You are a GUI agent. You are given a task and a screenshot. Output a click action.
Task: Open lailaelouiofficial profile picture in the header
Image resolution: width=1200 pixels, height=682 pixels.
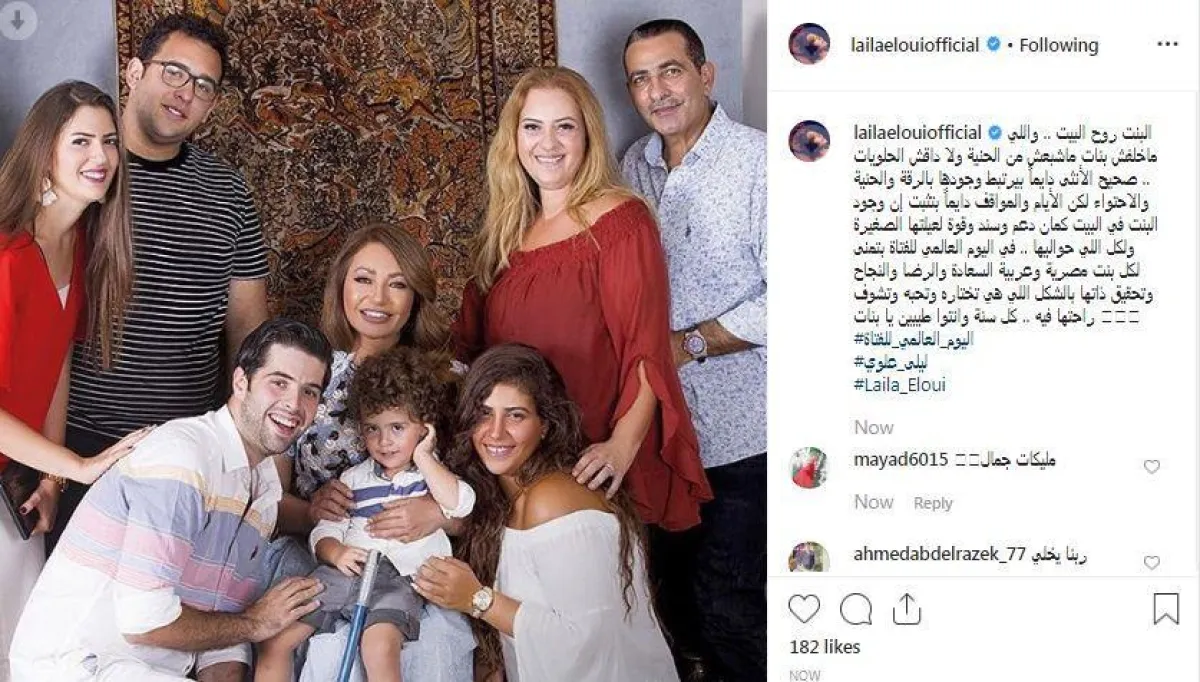[810, 44]
